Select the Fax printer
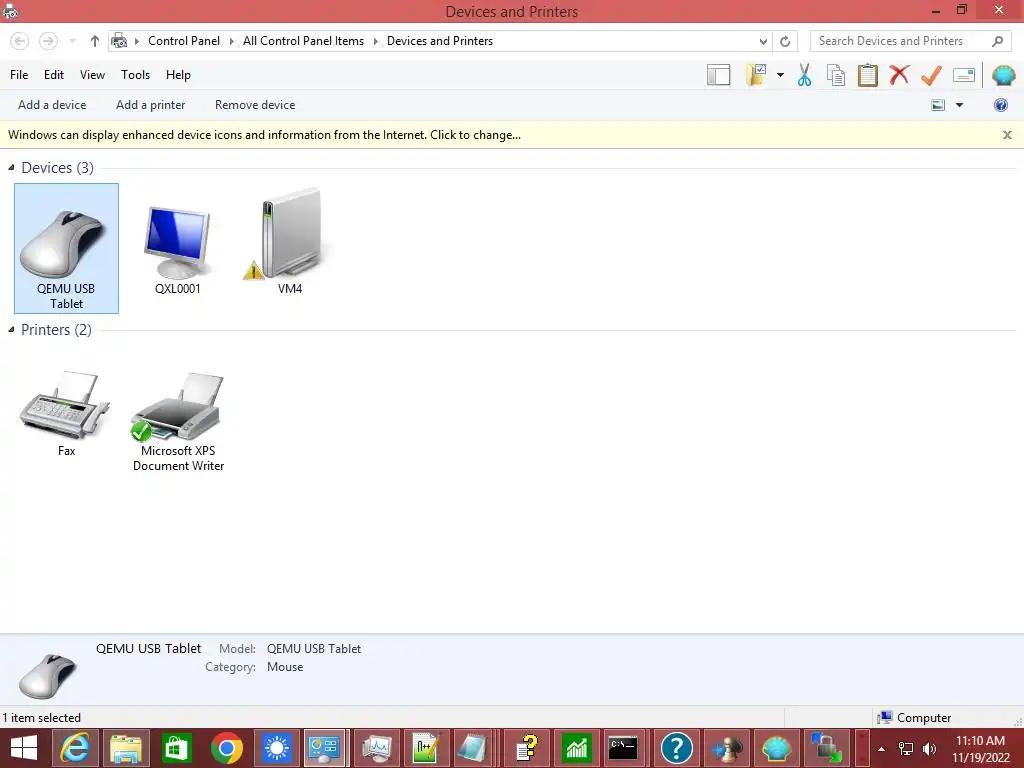Image resolution: width=1024 pixels, height=768 pixels. 66,413
